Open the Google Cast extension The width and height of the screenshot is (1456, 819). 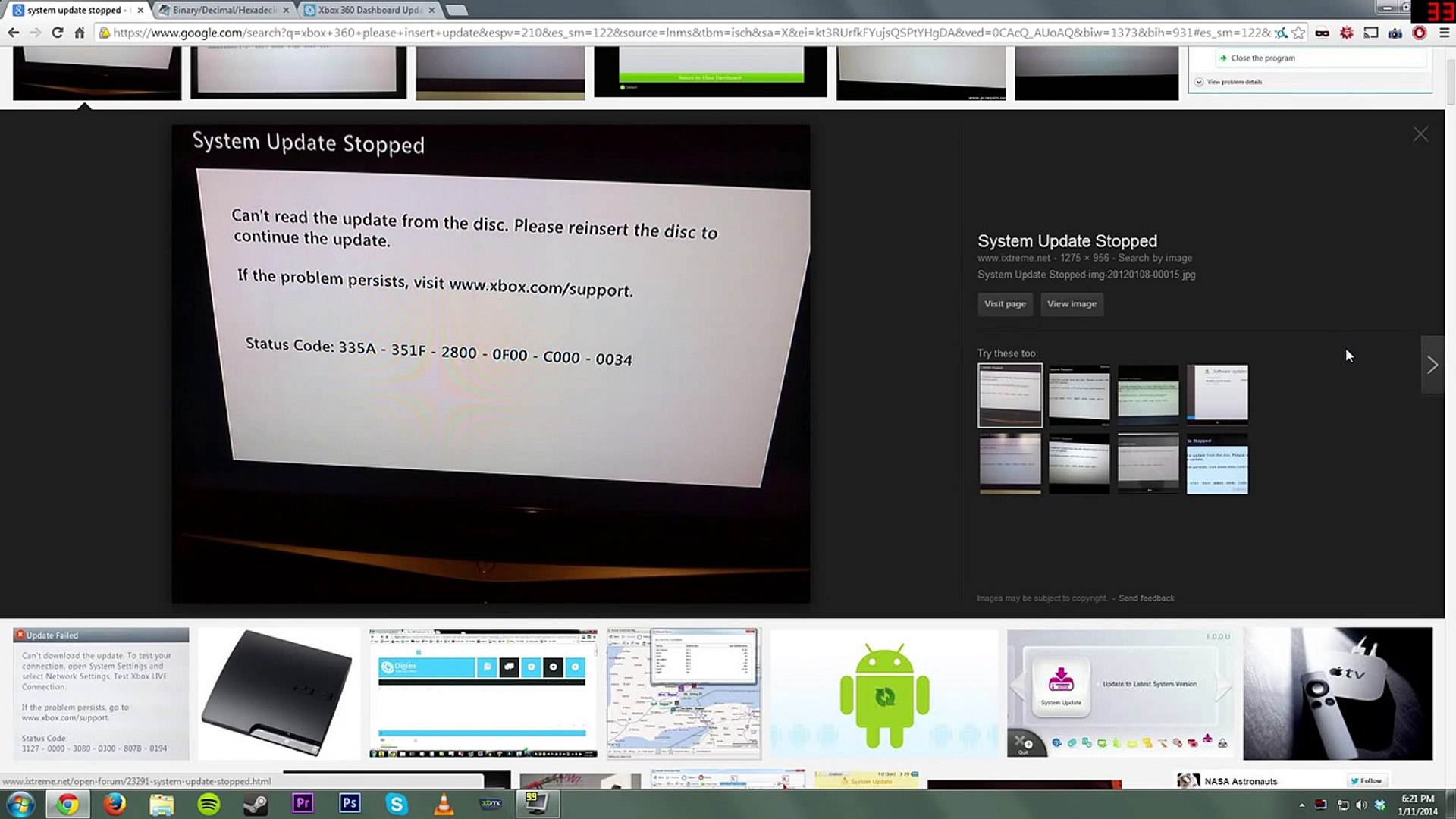click(x=1371, y=33)
